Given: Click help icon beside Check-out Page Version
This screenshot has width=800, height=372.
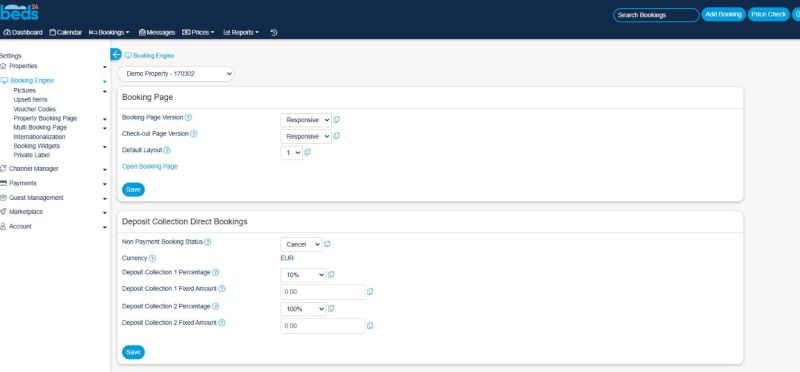Looking at the screenshot, I should coord(193,134).
